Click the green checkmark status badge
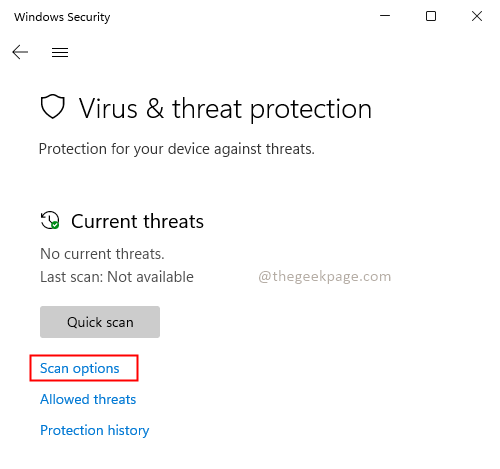The image size is (500, 469). pos(56,225)
